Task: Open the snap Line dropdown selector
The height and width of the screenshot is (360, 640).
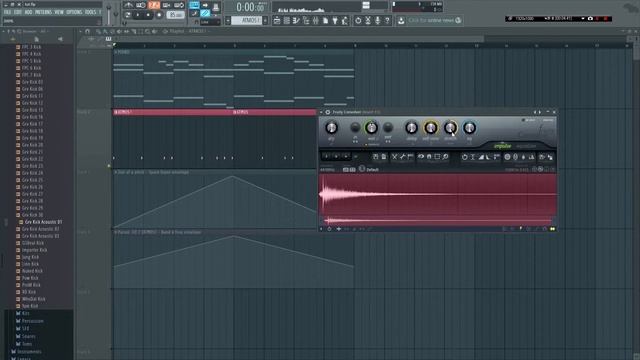Action: pyautogui.click(x=211, y=22)
